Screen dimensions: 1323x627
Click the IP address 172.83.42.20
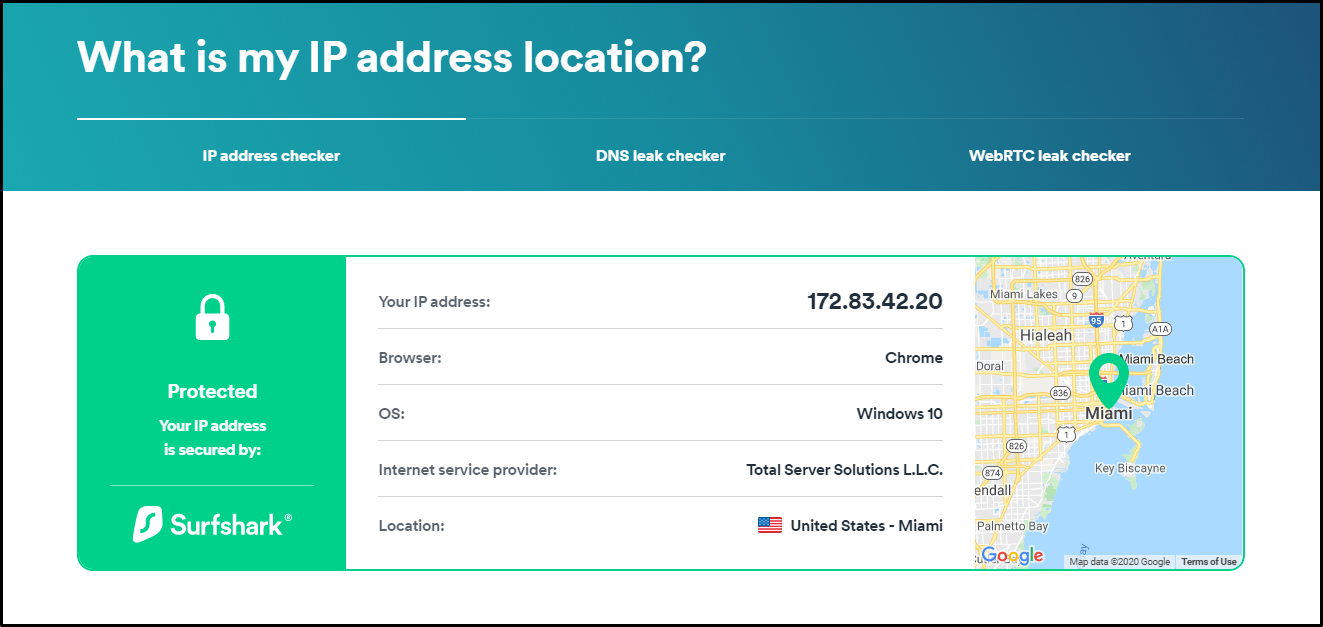pyautogui.click(x=875, y=301)
